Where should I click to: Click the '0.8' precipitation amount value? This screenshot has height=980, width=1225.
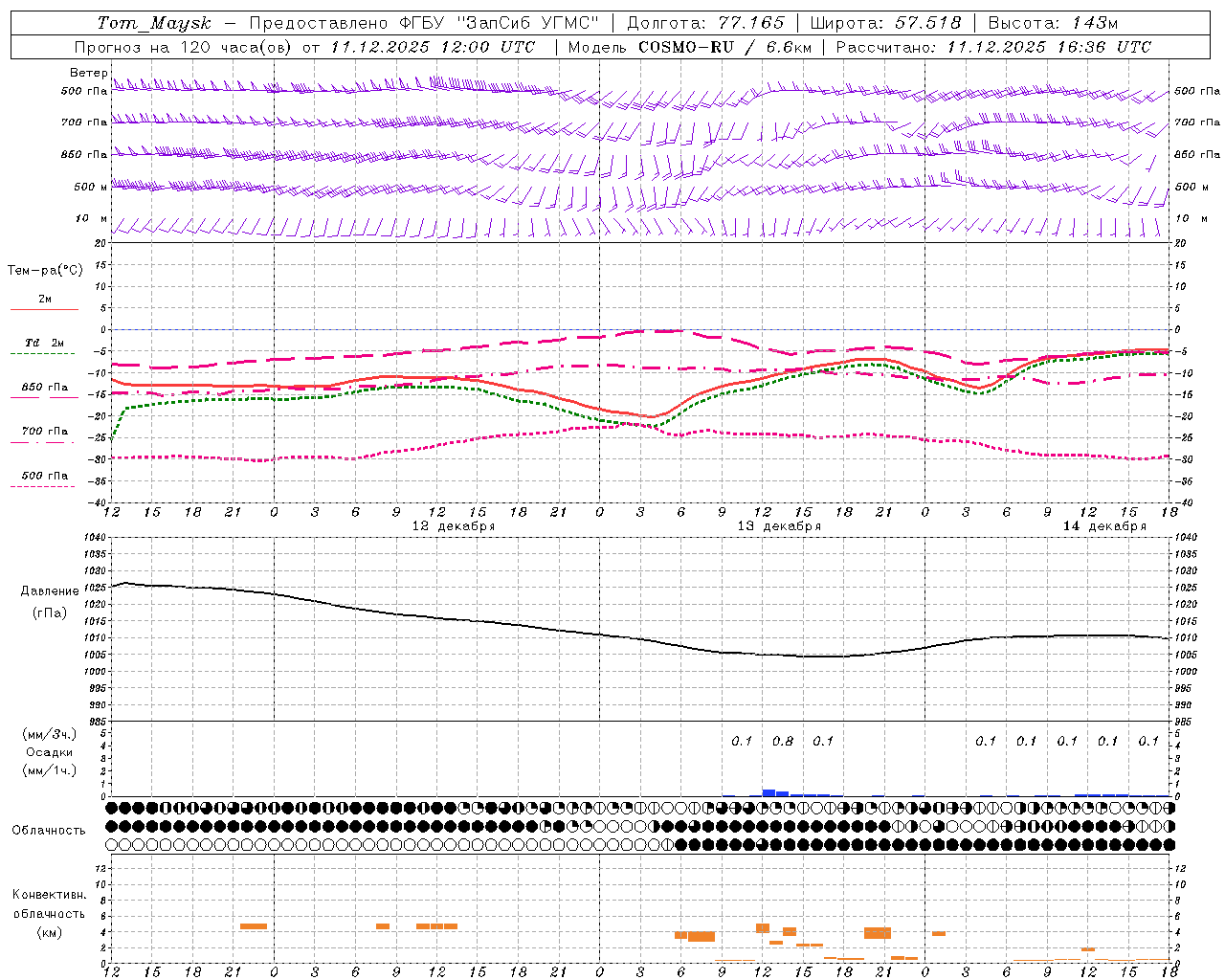(x=783, y=741)
